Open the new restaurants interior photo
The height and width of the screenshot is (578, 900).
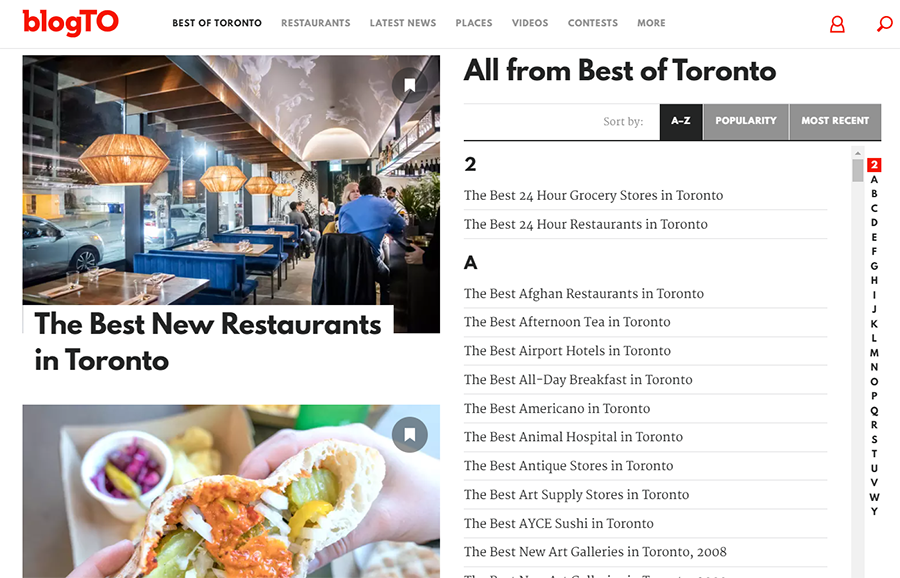coord(231,180)
